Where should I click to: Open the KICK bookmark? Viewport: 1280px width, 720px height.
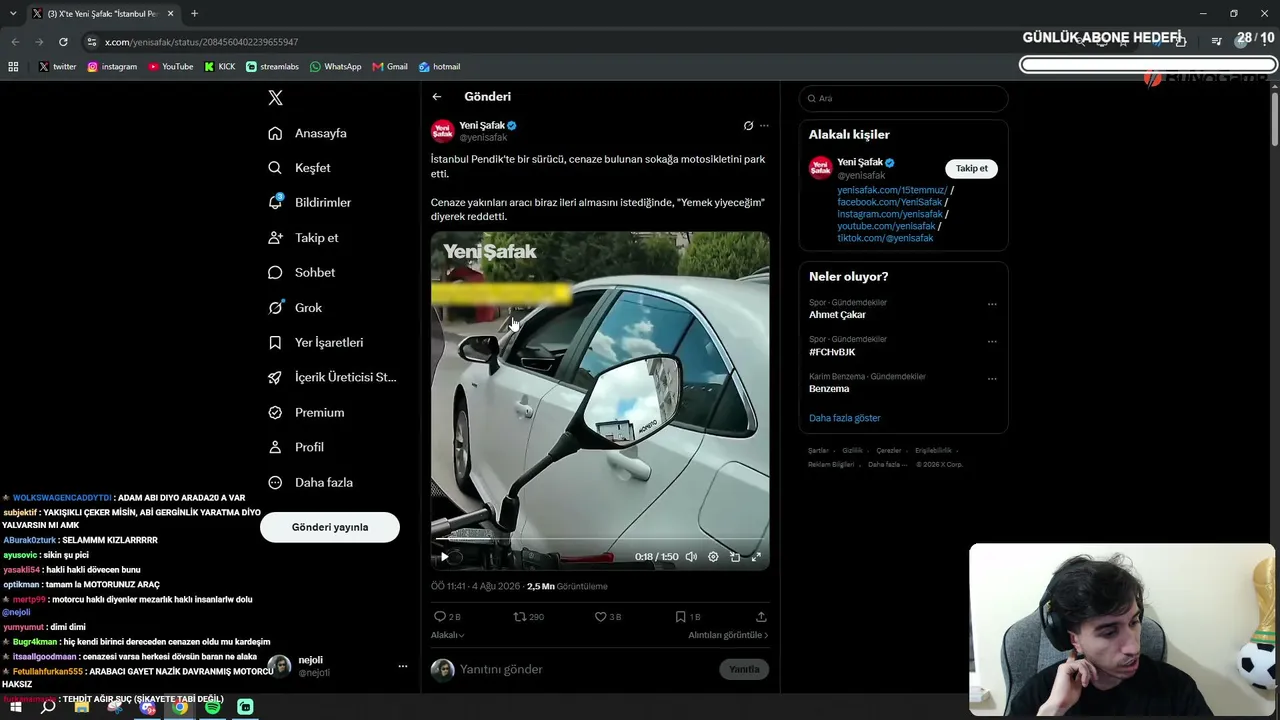220,67
